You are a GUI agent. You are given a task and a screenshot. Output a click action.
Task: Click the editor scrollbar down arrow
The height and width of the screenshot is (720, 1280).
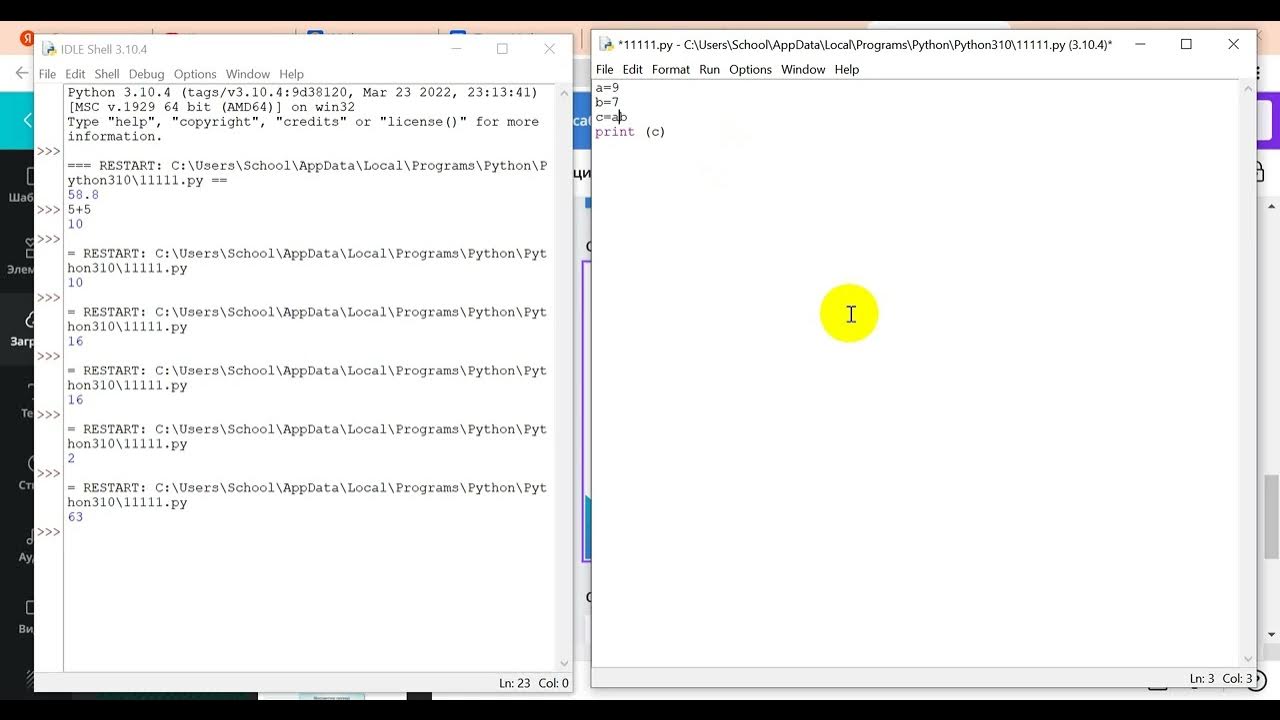point(1248,658)
